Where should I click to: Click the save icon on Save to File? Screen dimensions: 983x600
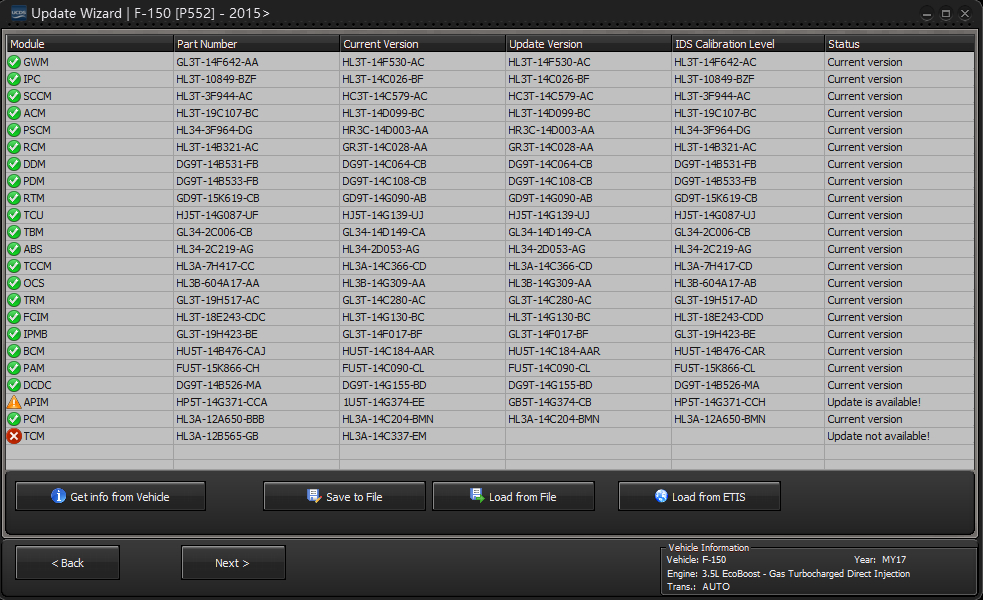tap(314, 496)
